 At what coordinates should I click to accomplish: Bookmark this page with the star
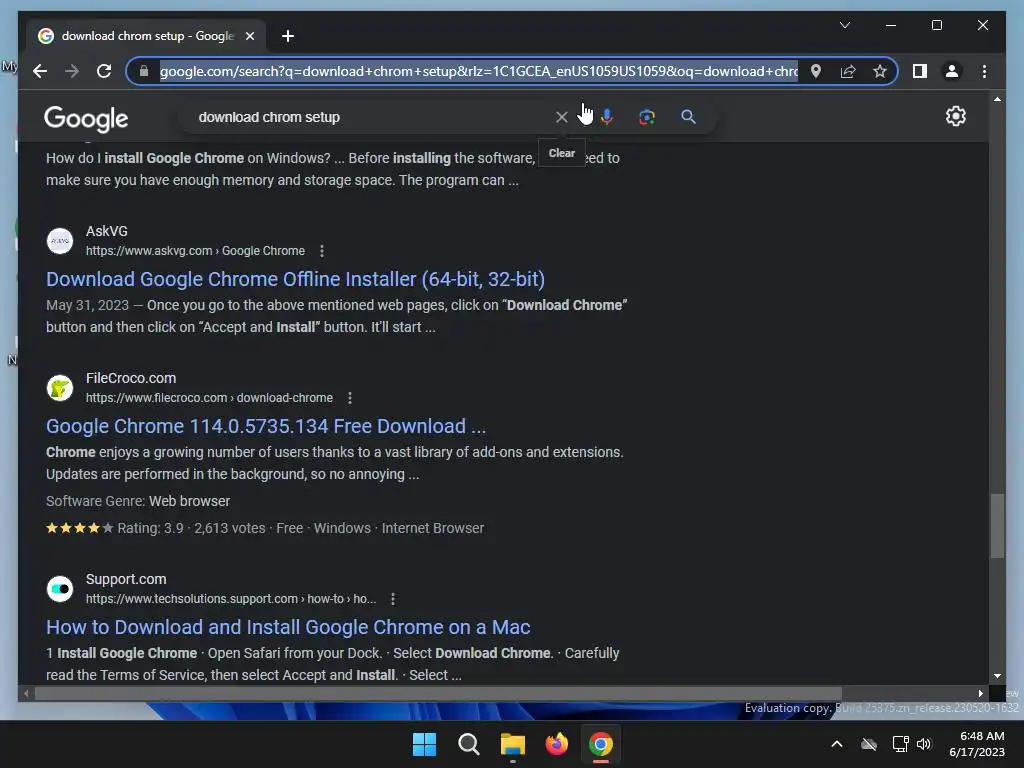tap(880, 71)
